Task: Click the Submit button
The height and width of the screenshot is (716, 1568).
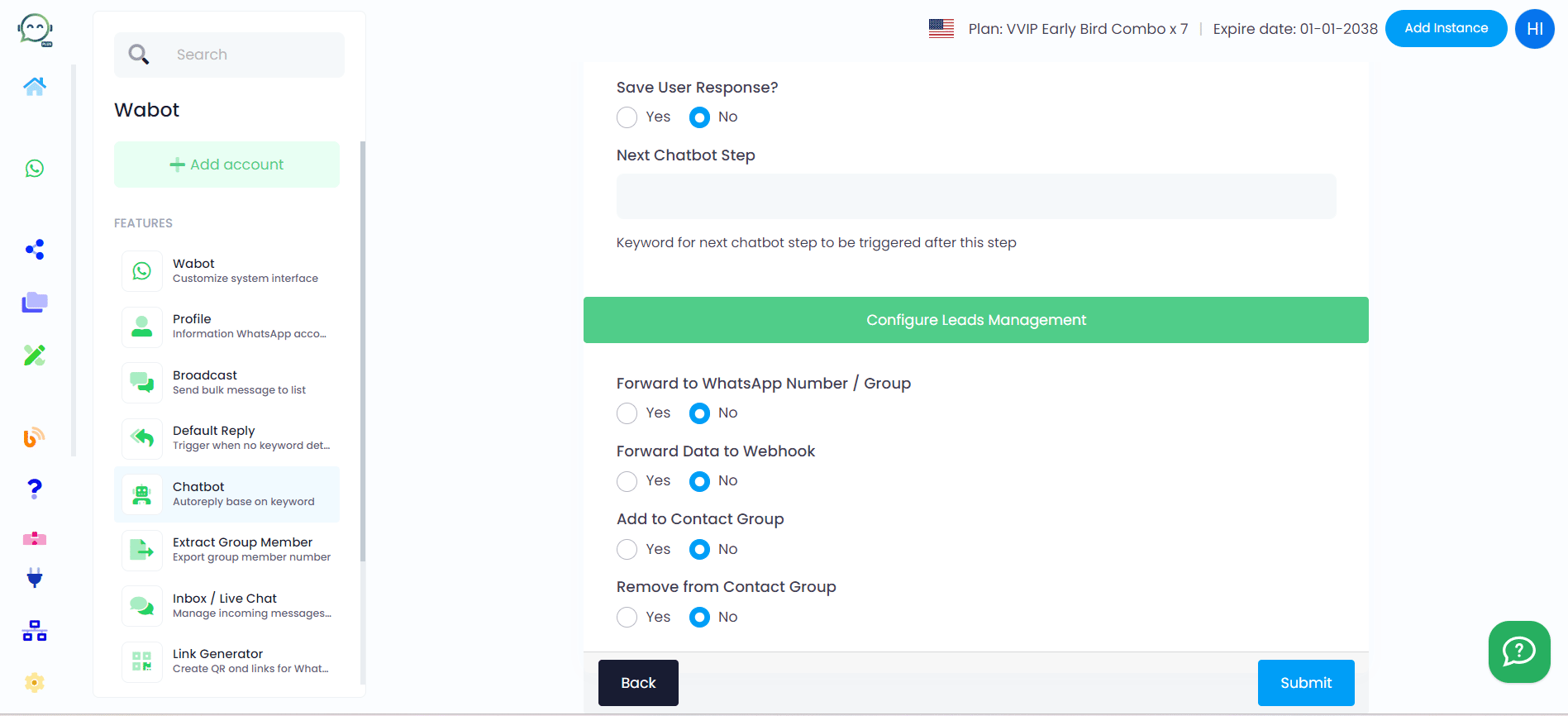Action: pyautogui.click(x=1305, y=682)
